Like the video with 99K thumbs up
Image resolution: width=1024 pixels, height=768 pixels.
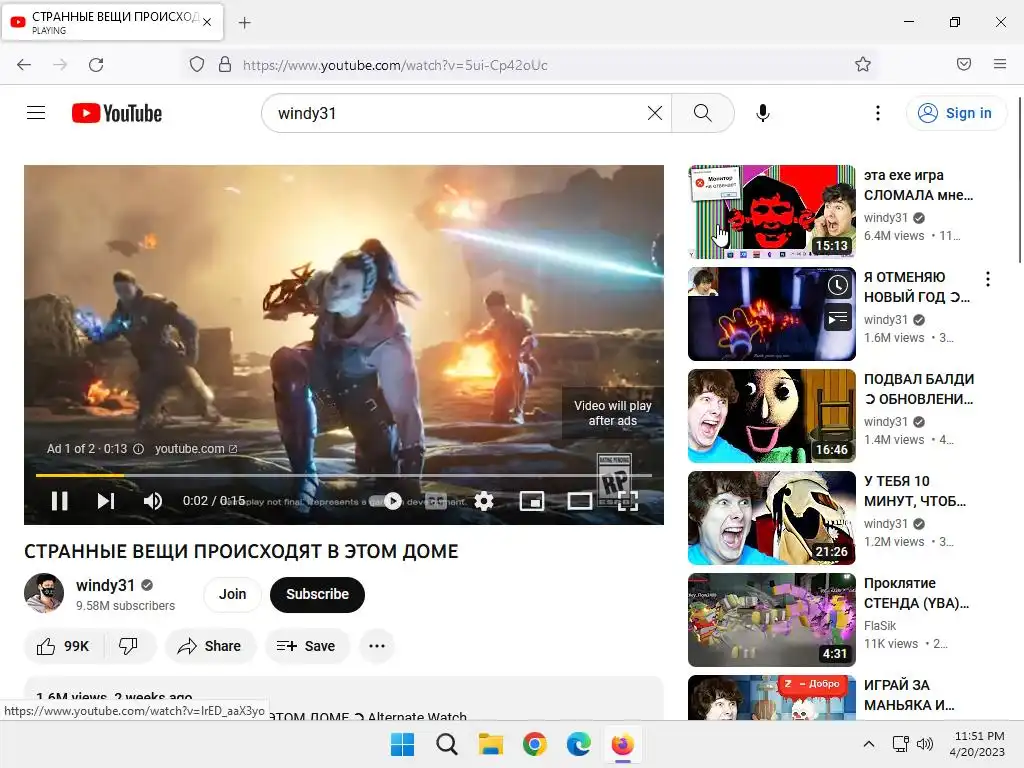coord(63,646)
